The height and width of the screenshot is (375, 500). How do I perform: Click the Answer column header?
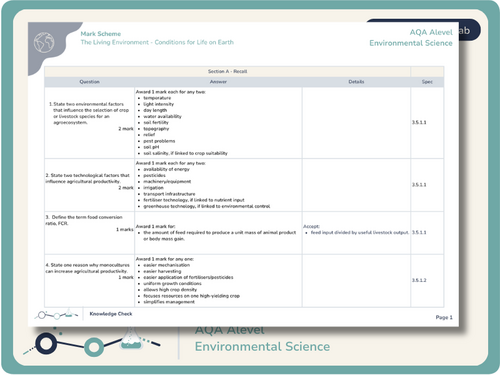tap(218, 82)
